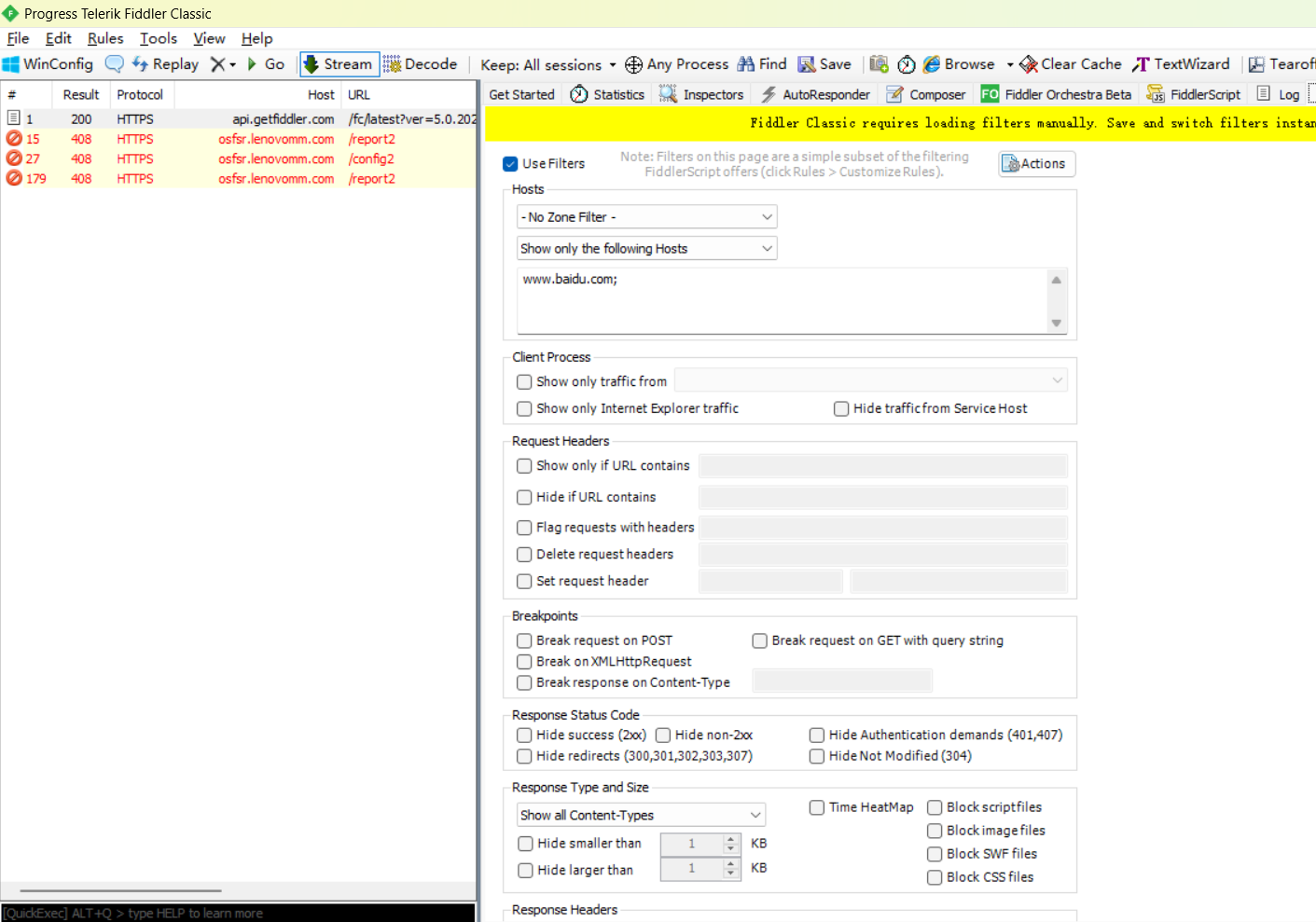Image resolution: width=1316 pixels, height=922 pixels.
Task: Click the QuickExec command box
Action: click(238, 913)
